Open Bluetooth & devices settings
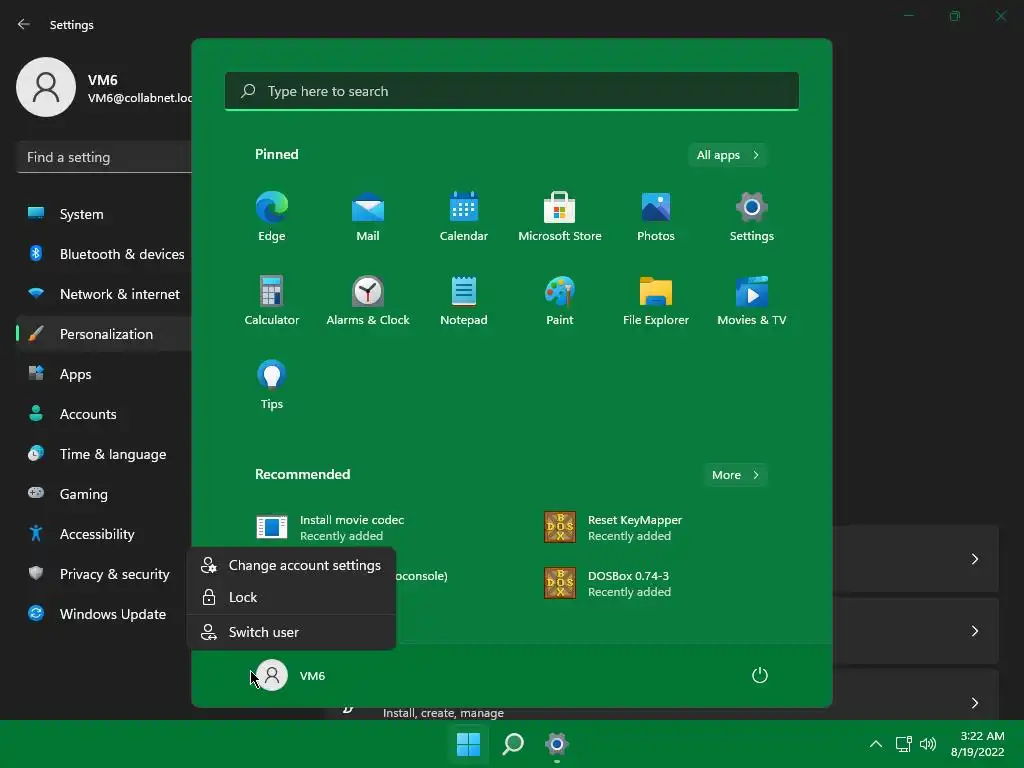 104,254
